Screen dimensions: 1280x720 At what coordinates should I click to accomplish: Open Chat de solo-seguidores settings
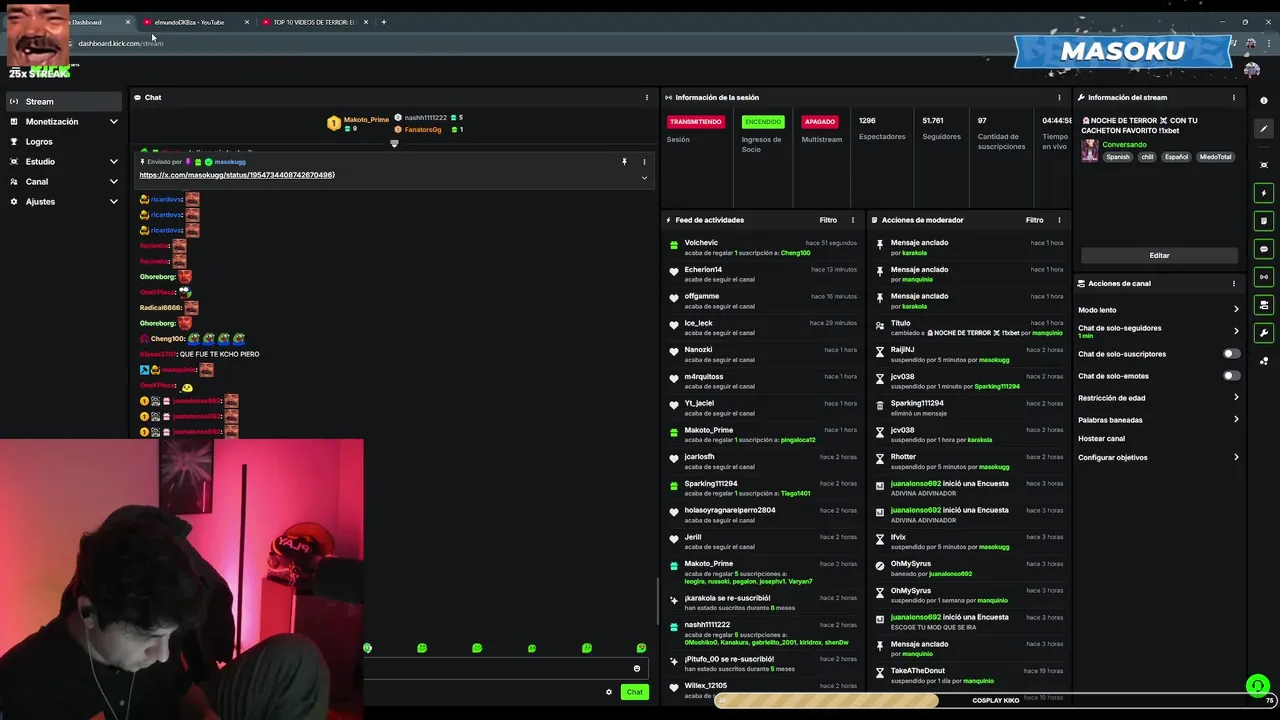(1158, 331)
